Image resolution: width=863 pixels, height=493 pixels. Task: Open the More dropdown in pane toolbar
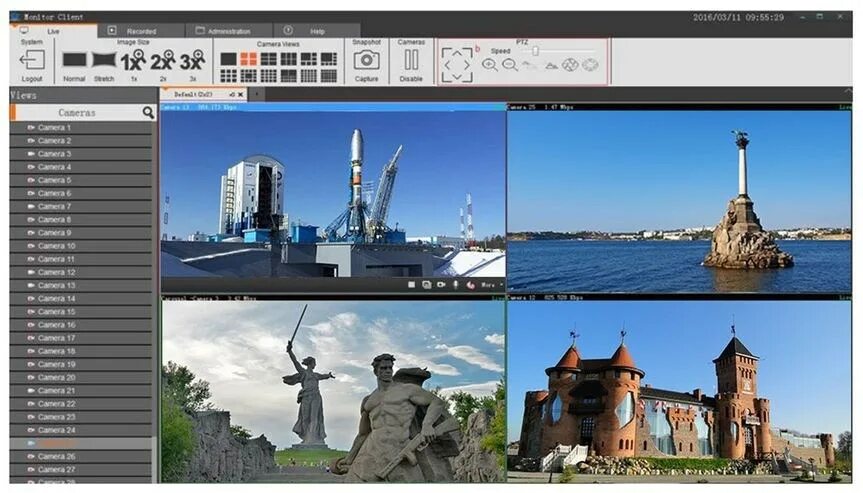tap(491, 285)
